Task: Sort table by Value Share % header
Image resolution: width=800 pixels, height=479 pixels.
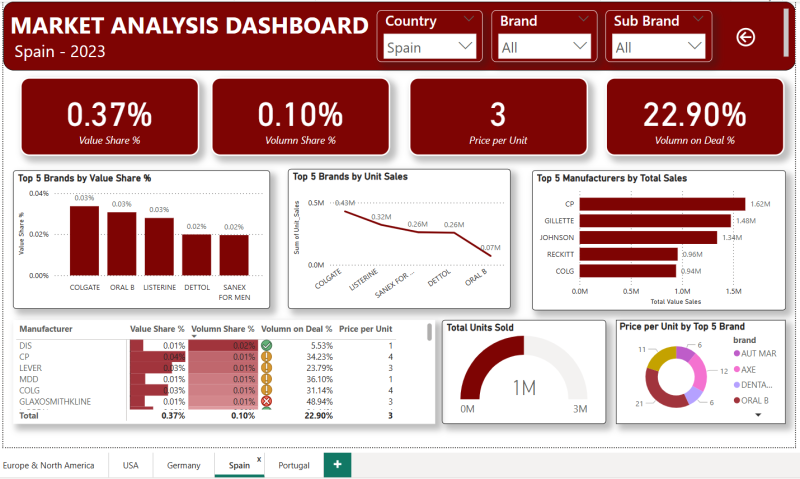Action: coord(157,329)
